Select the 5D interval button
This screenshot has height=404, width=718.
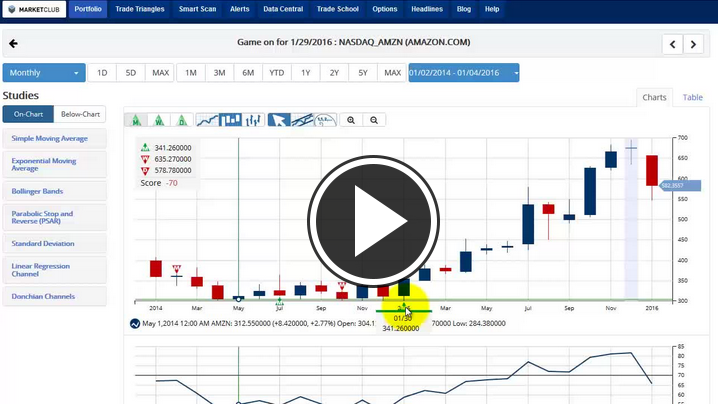131,73
